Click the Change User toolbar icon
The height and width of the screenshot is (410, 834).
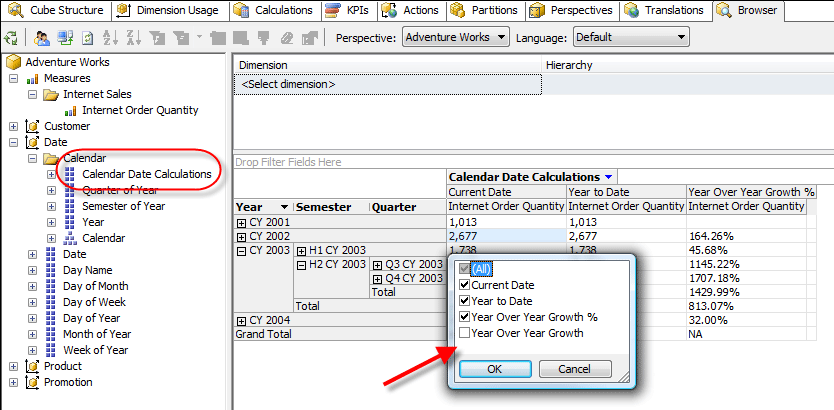pos(42,37)
